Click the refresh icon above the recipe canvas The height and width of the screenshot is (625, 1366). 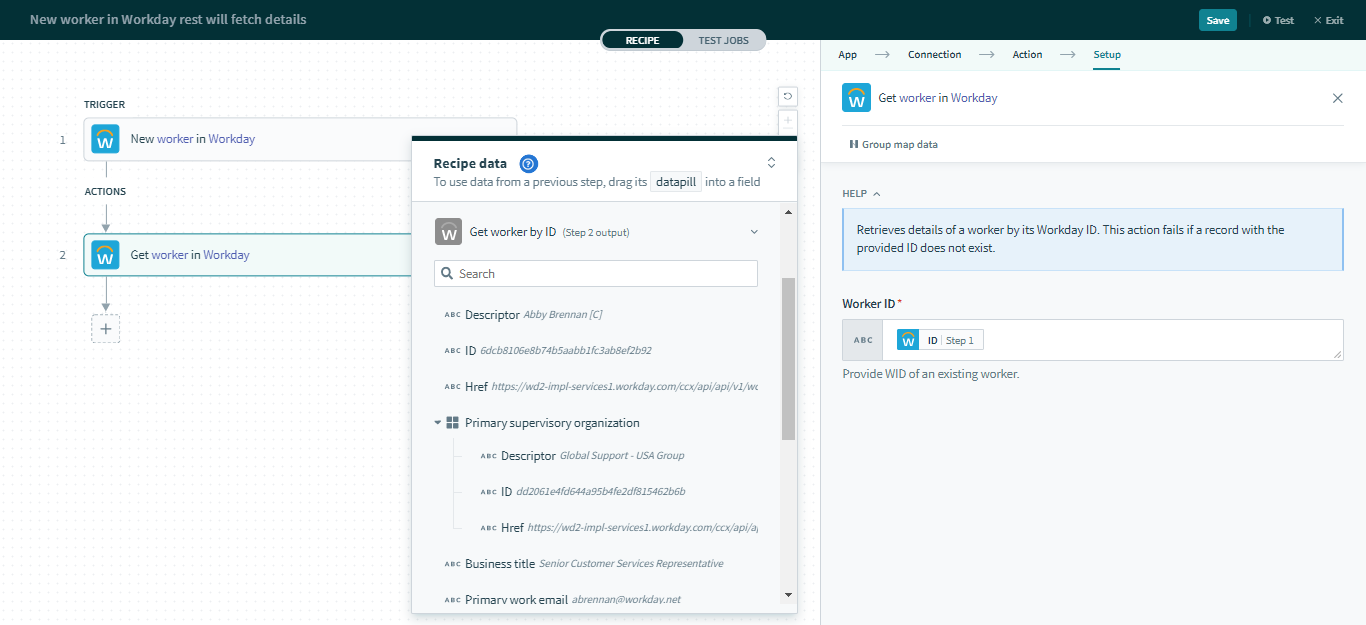[x=788, y=96]
